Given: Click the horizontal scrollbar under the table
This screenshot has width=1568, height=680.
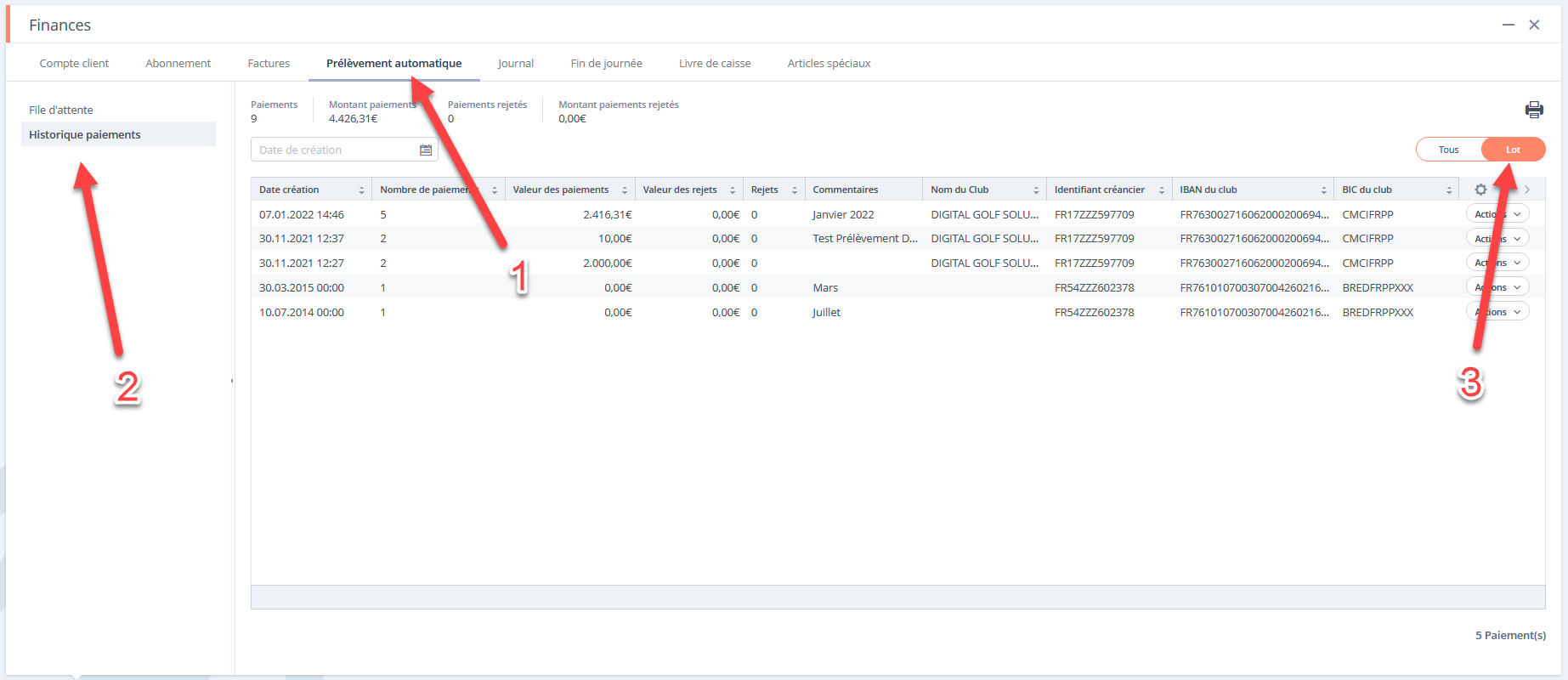Looking at the screenshot, I should coord(897,597).
